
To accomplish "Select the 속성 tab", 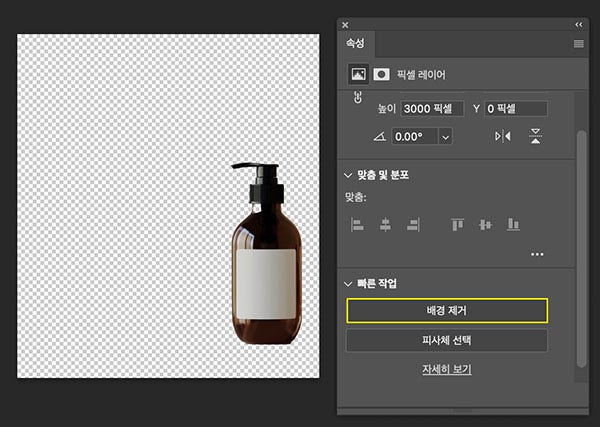I will click(x=355, y=43).
